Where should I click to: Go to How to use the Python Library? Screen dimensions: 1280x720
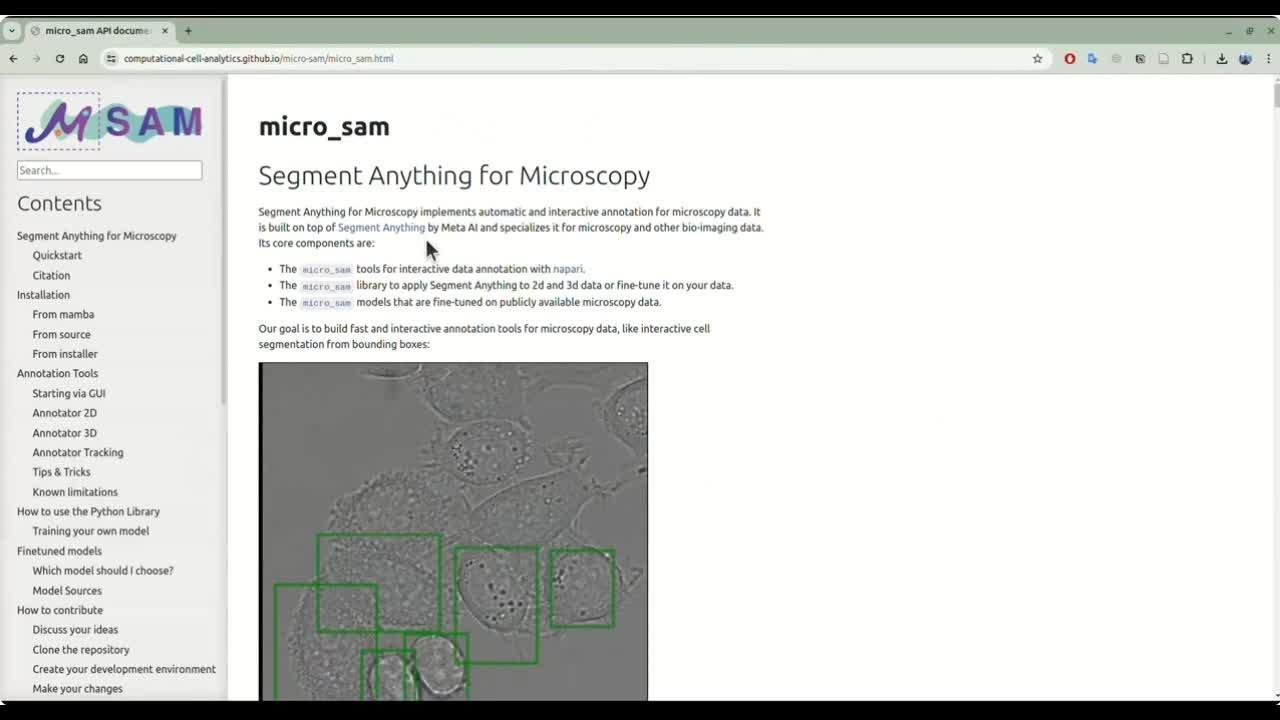point(88,511)
